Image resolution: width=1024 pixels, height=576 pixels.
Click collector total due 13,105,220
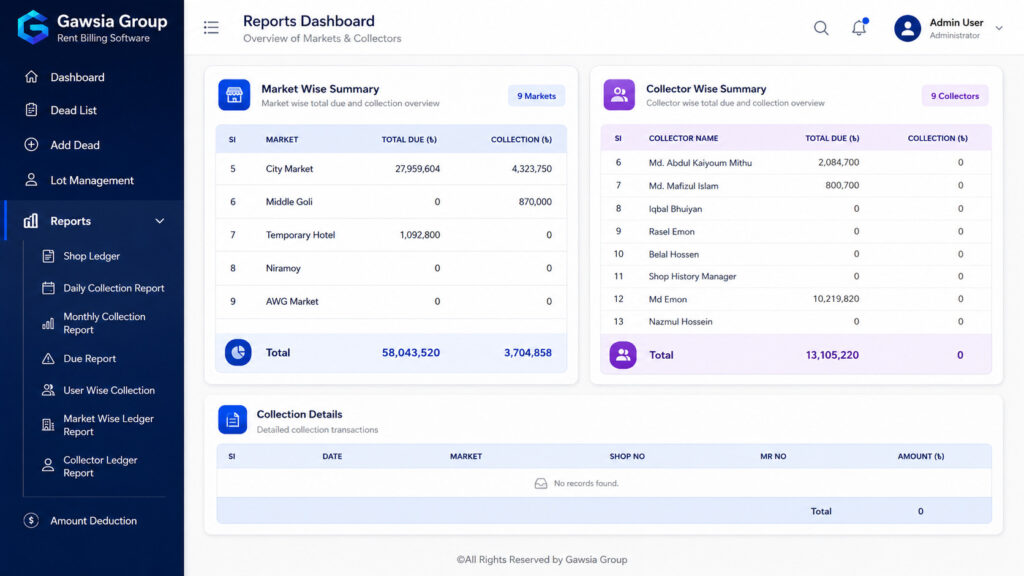coord(832,355)
